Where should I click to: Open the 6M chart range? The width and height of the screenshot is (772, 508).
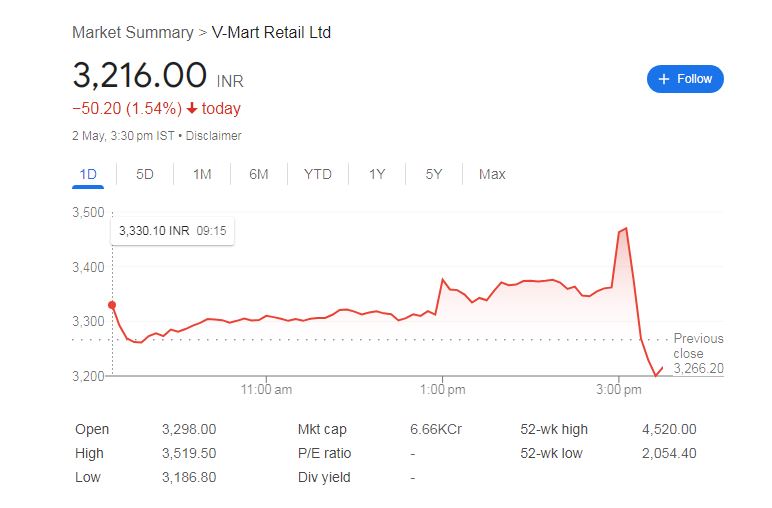[259, 174]
